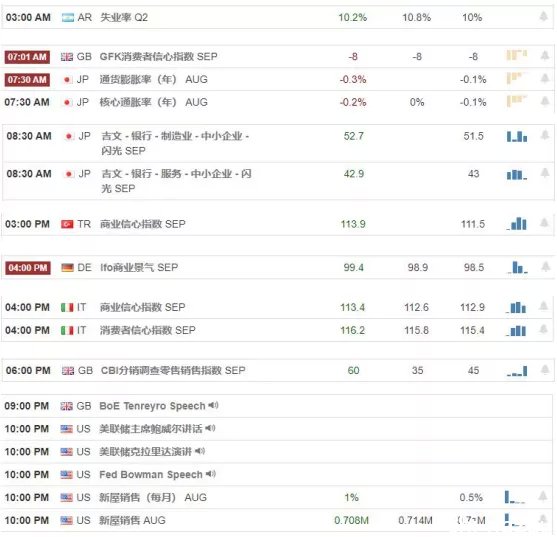Open bar chart for US 新屋销售 AUG
The height and width of the screenshot is (537, 557).
pos(515,520)
